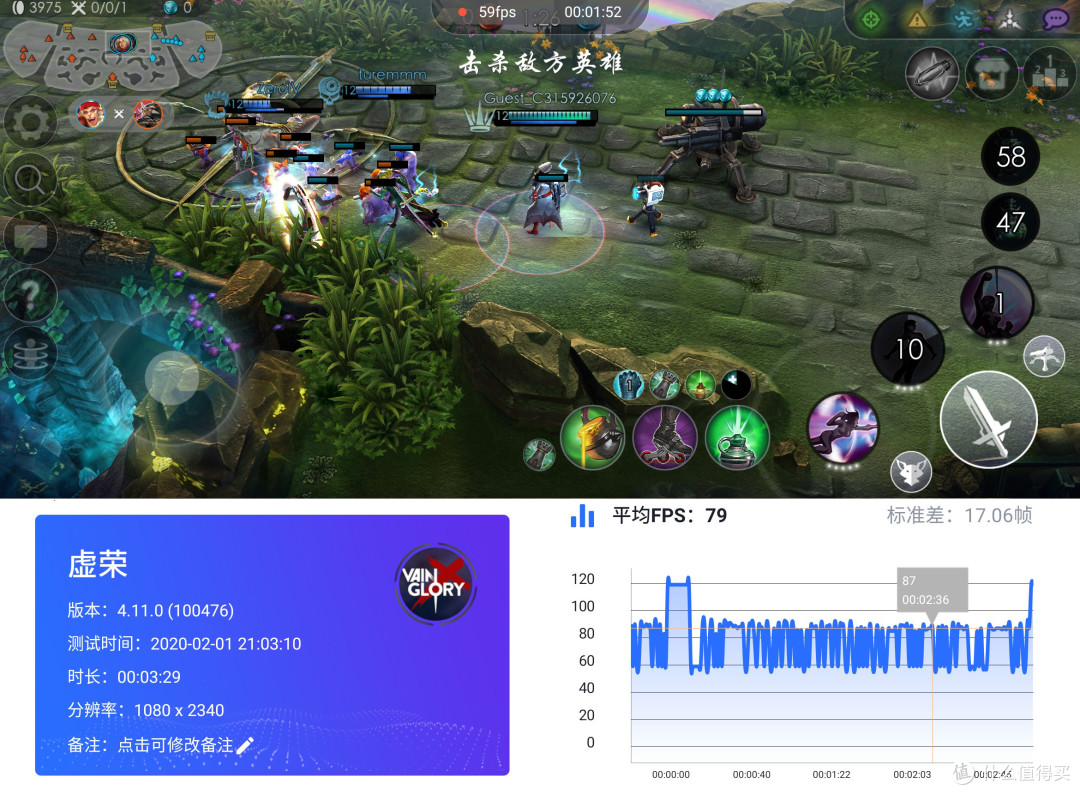1080x795 pixels.
Task: Touch the virtual movement joystick
Action: coord(172,378)
